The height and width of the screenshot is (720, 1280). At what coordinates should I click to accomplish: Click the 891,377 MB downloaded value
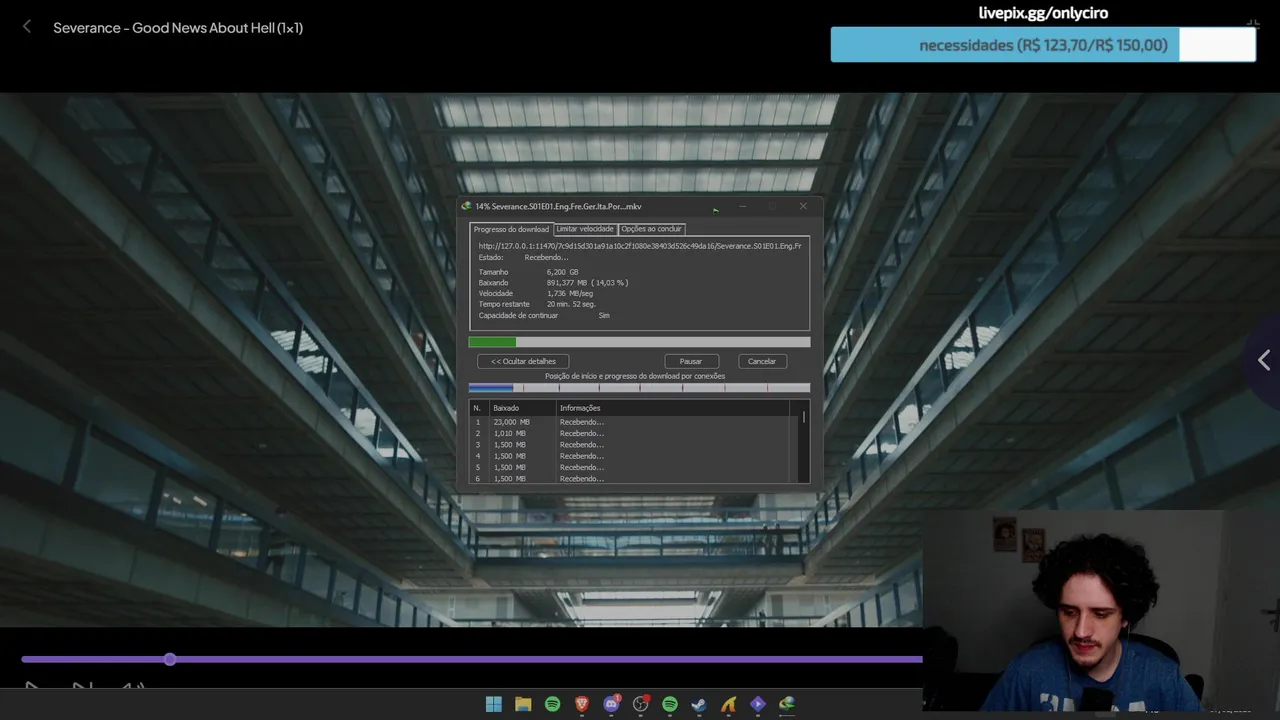tap(587, 283)
